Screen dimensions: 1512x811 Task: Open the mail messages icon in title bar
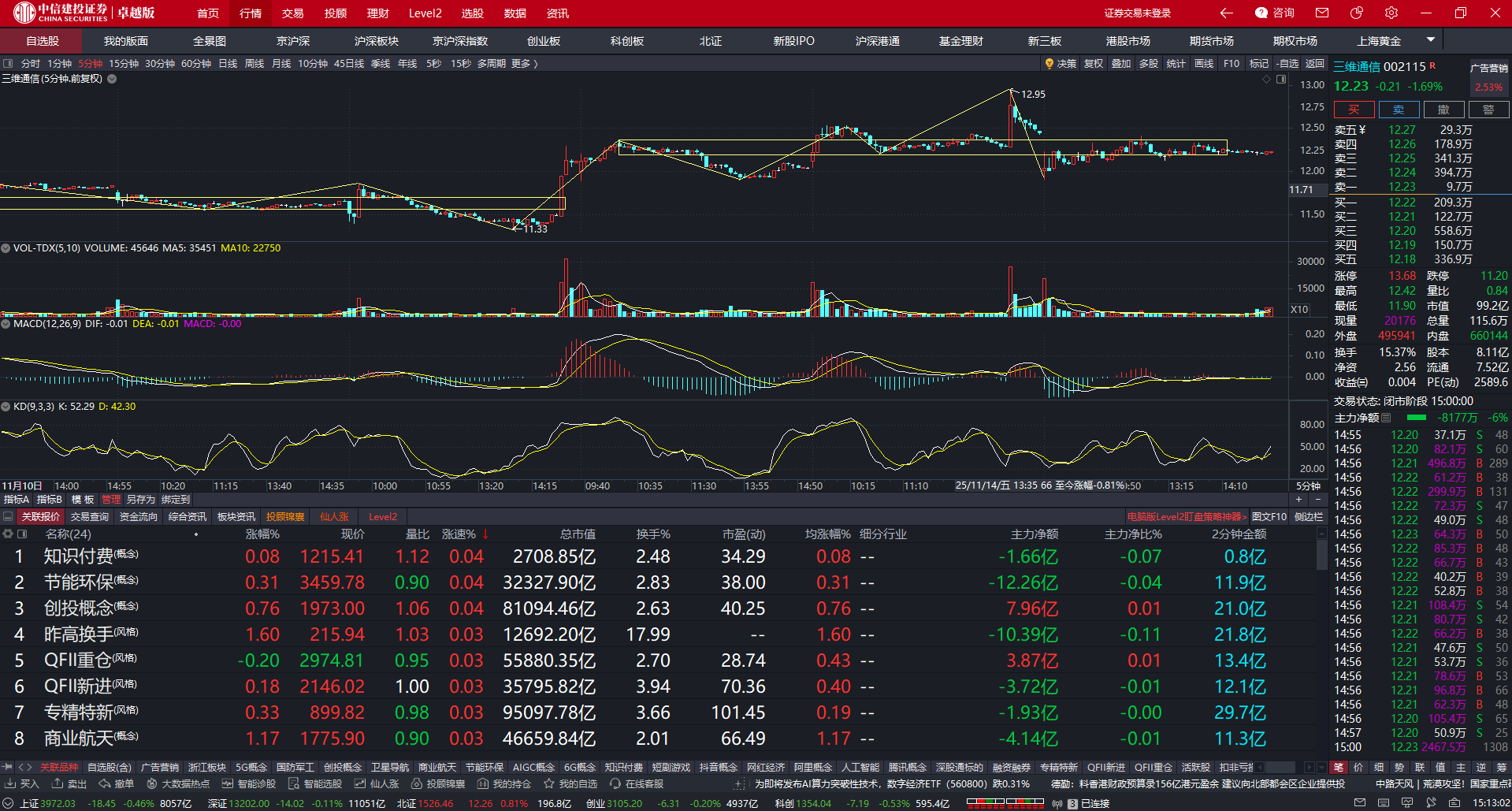(x=1322, y=13)
